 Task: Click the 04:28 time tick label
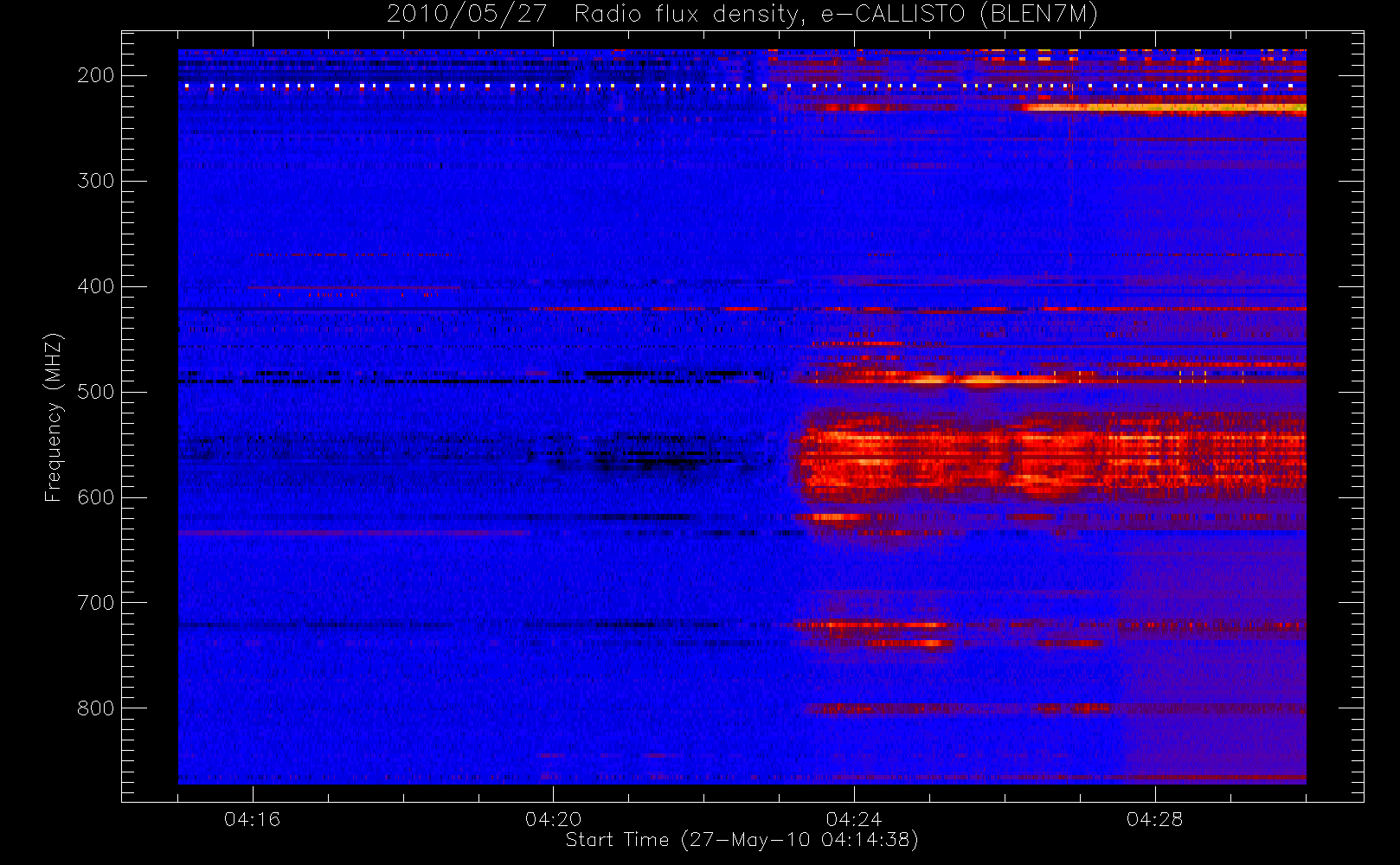click(1154, 819)
